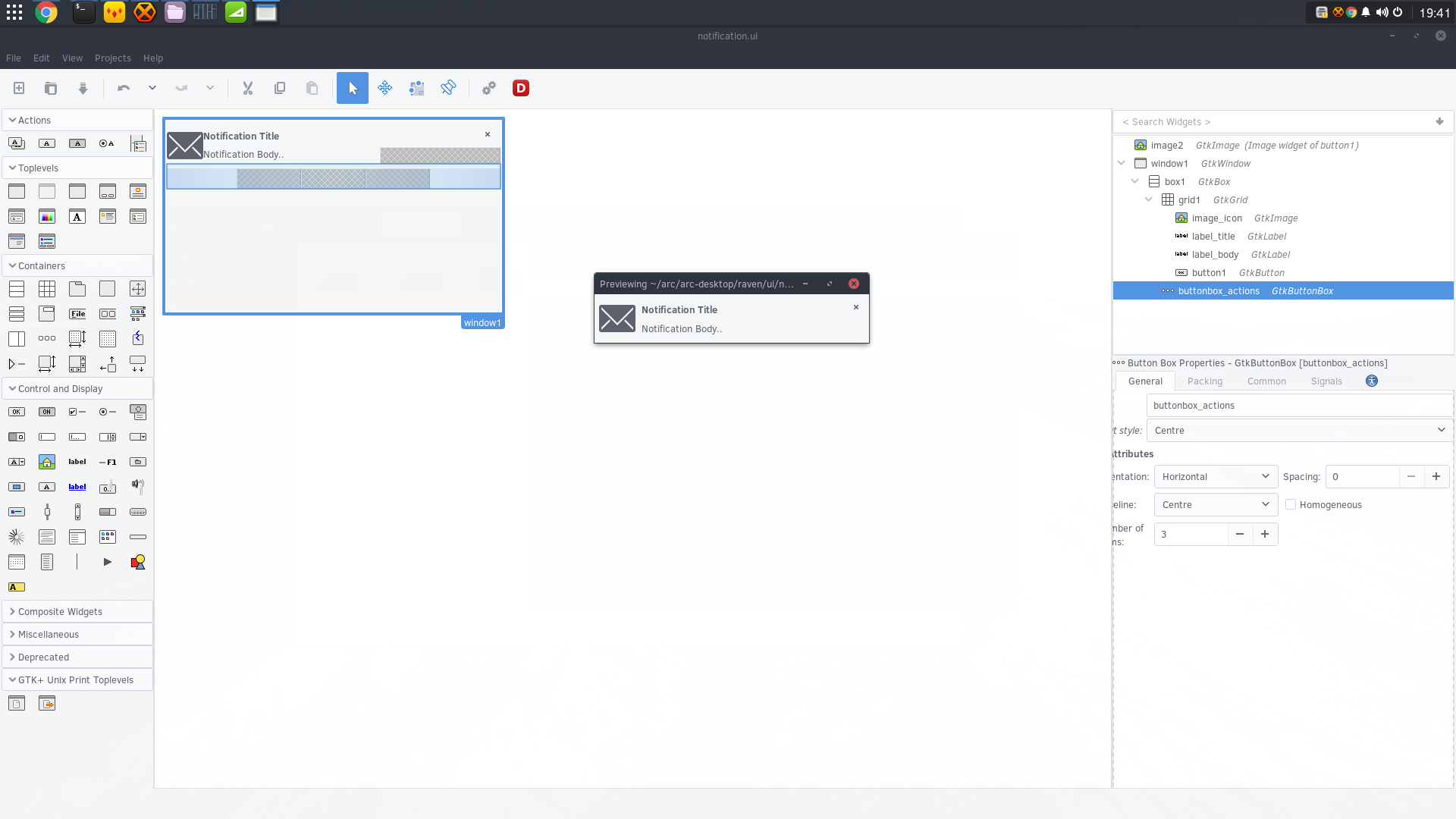The height and width of the screenshot is (819, 1456).
Task: Open the View menu
Action: (x=73, y=58)
